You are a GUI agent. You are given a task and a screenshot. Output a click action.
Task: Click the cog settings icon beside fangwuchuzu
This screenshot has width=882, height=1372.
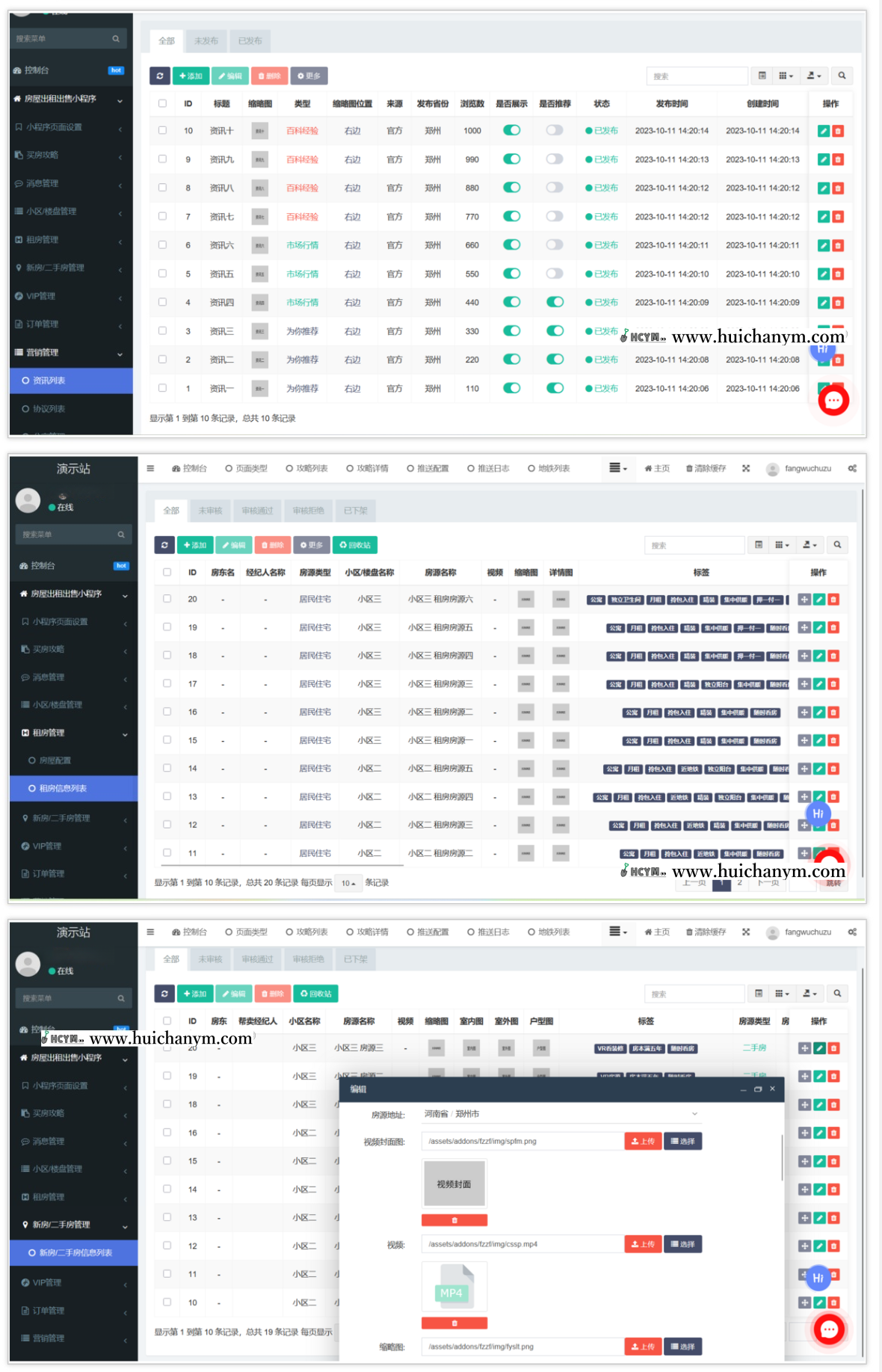coord(852,469)
